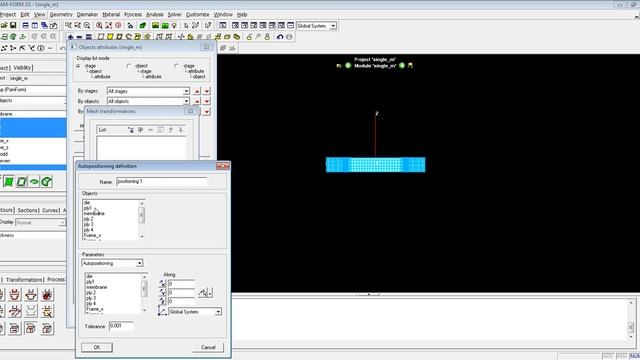Switch to the Transformations tab

pos(24,280)
